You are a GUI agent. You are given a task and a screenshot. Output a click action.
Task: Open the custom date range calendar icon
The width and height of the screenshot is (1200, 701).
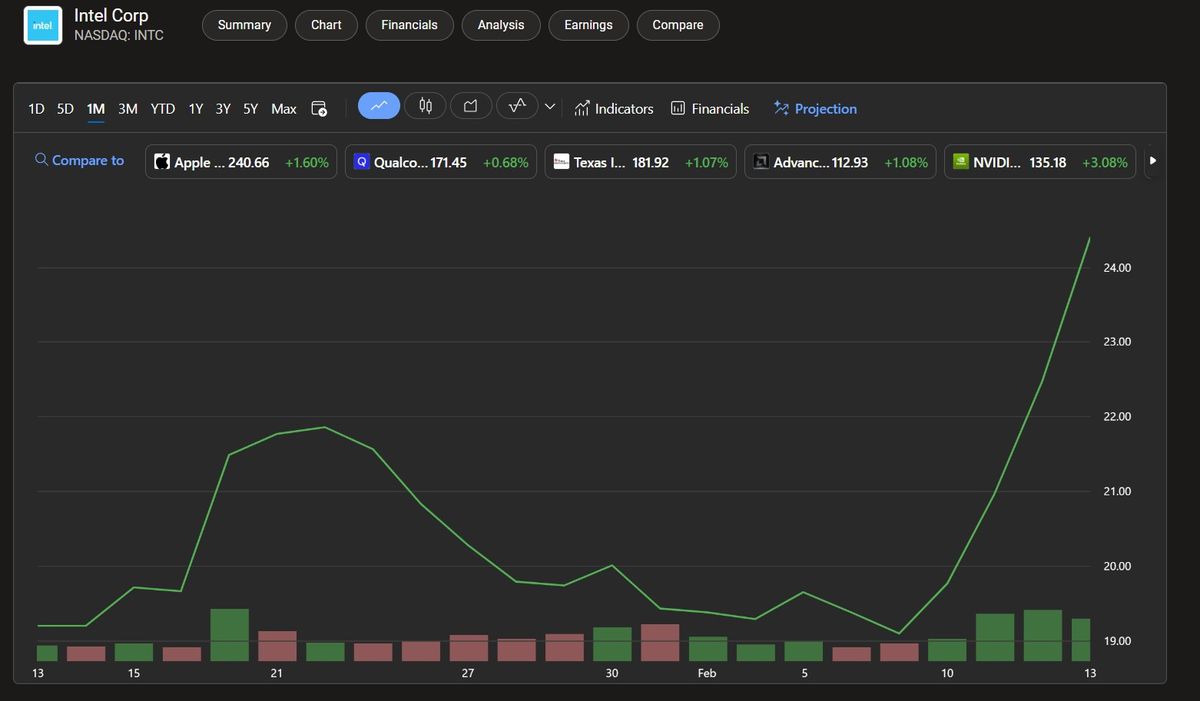[x=318, y=109]
